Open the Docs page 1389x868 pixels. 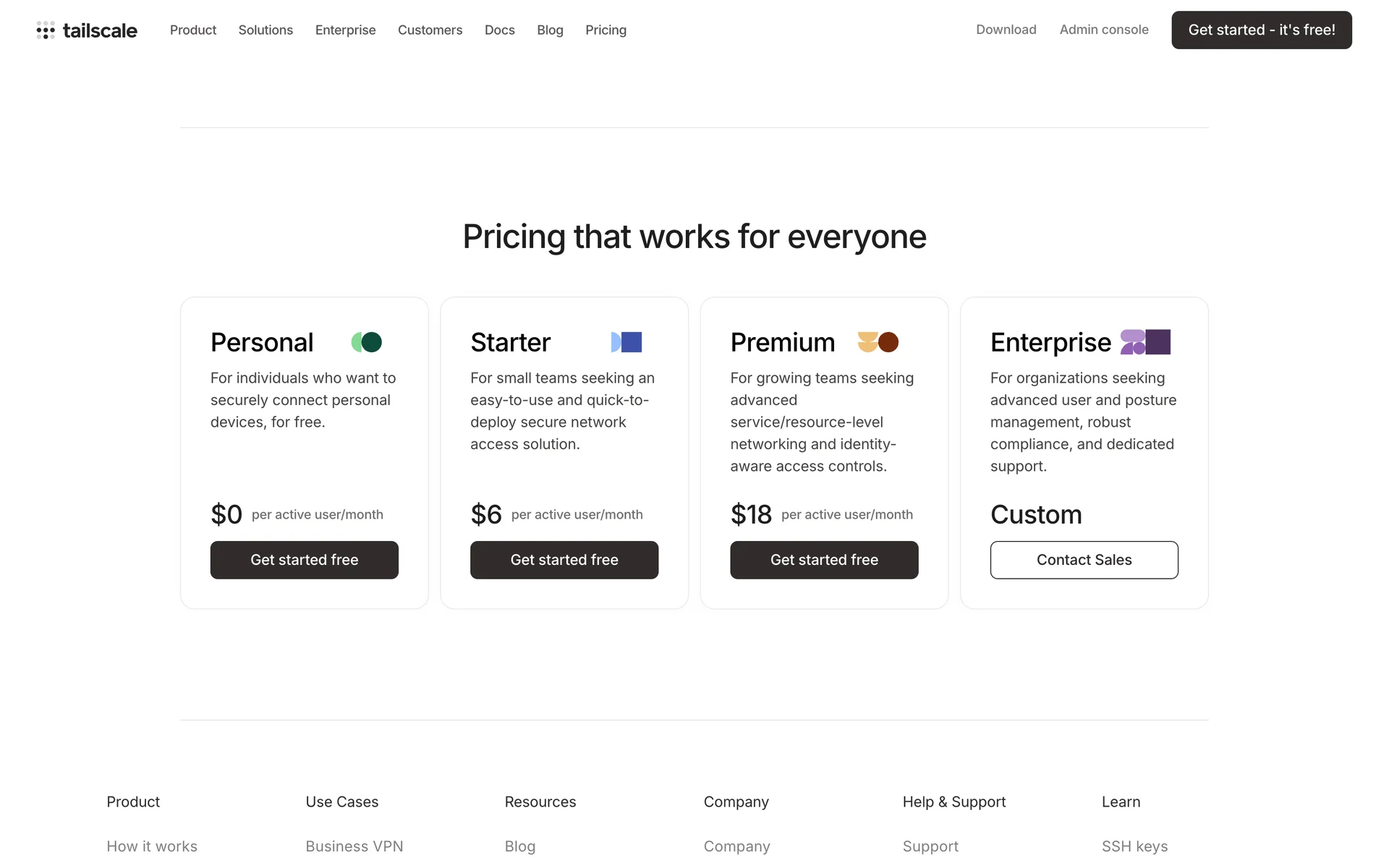click(499, 30)
